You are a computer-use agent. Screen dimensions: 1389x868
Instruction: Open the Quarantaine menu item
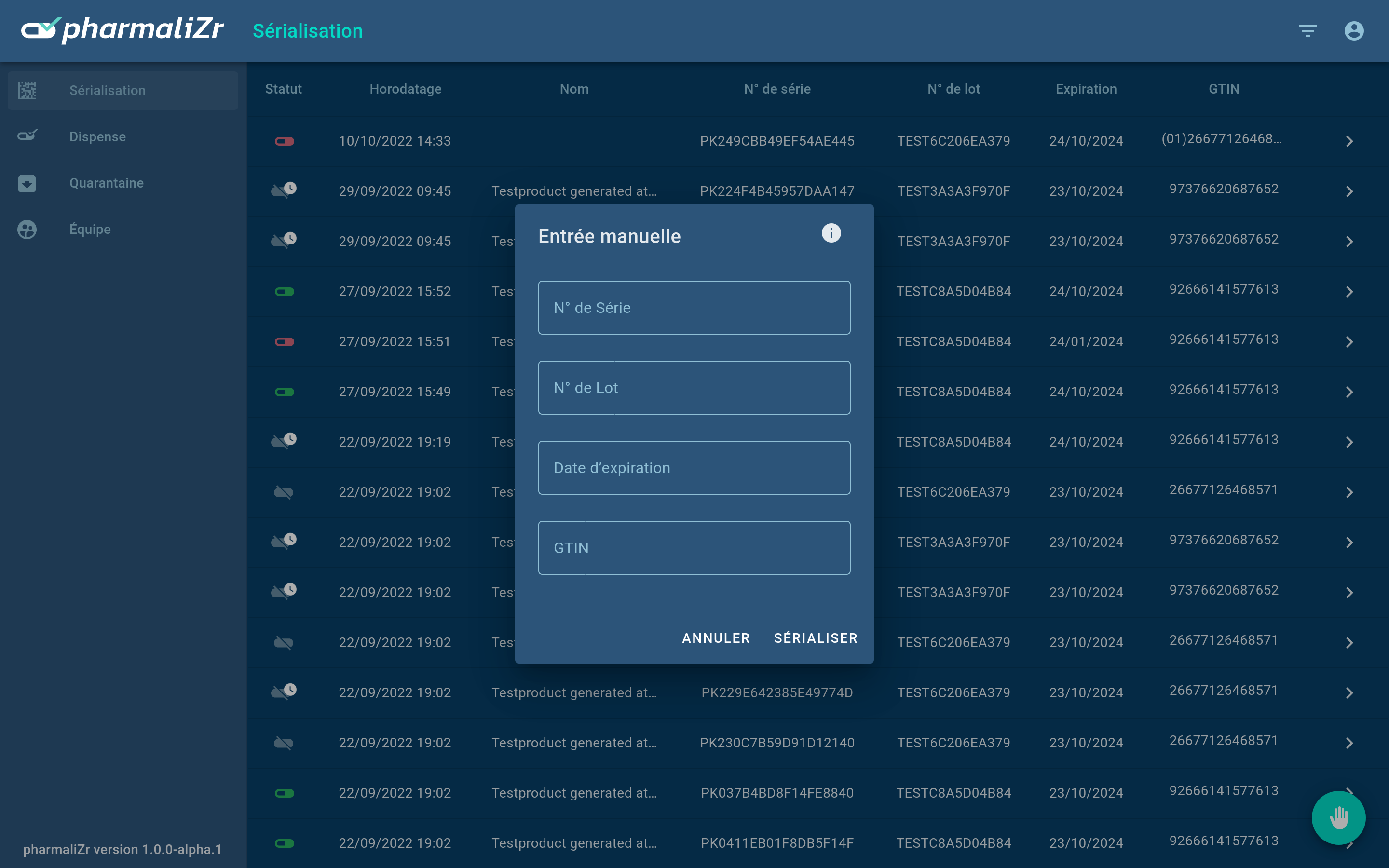coord(106,183)
